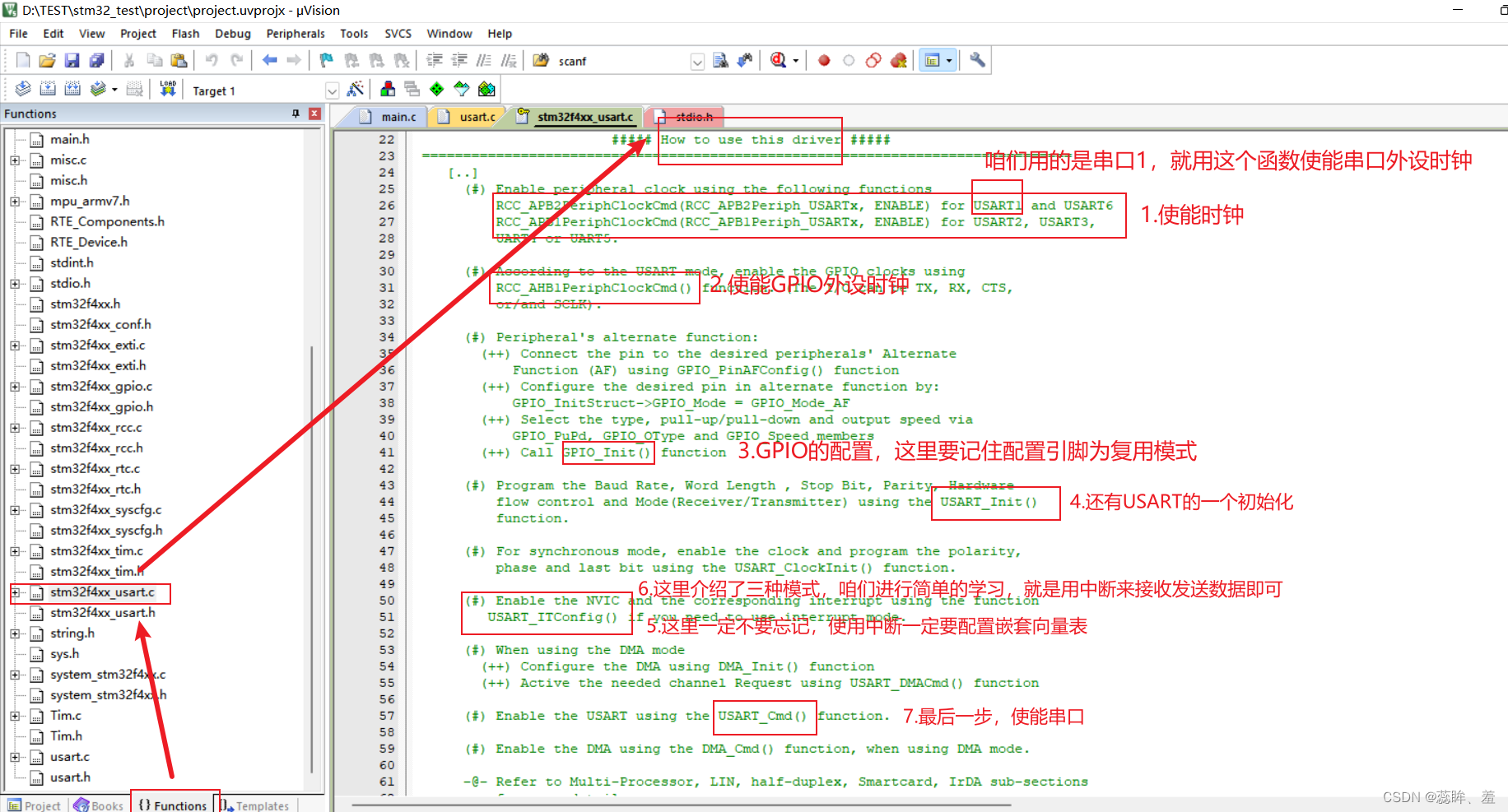This screenshot has height=812, width=1508.
Task: Build target files icon
Action: click(x=48, y=89)
